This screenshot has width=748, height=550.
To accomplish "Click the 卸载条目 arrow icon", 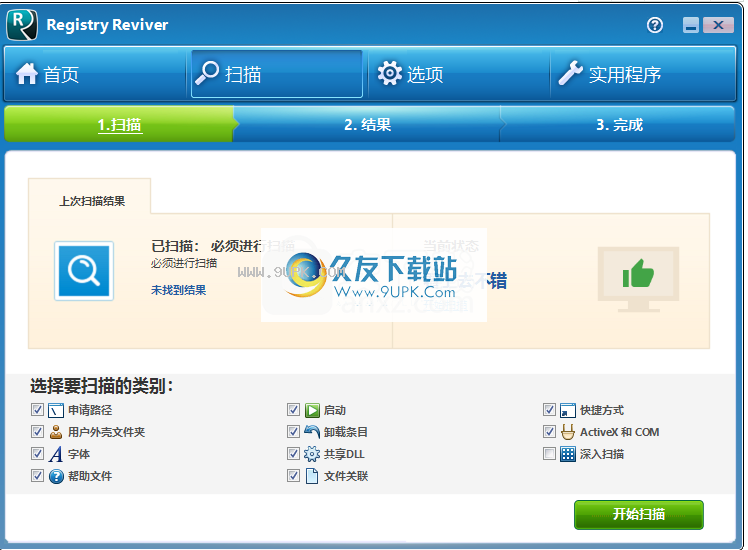I will tap(312, 432).
